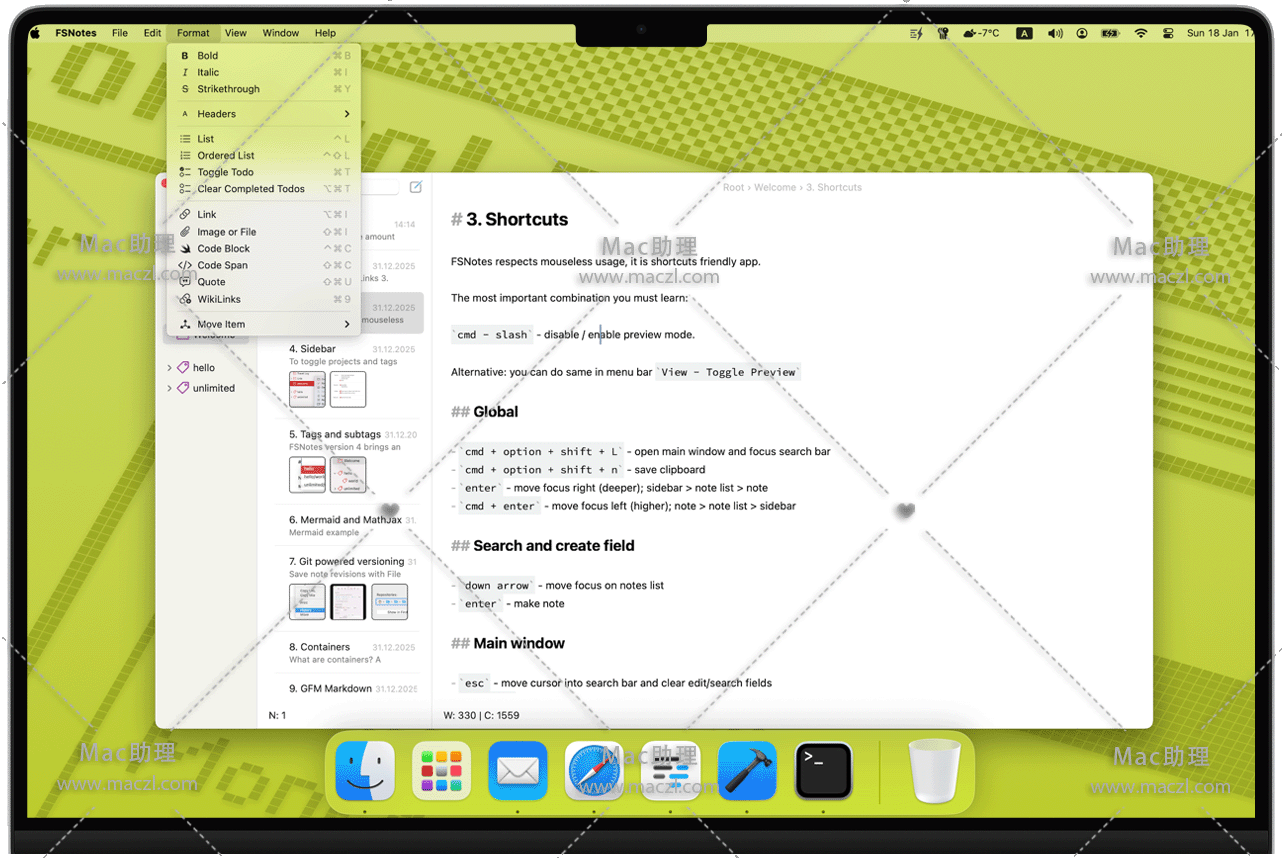Open the FSNotes app menu

click(x=76, y=33)
